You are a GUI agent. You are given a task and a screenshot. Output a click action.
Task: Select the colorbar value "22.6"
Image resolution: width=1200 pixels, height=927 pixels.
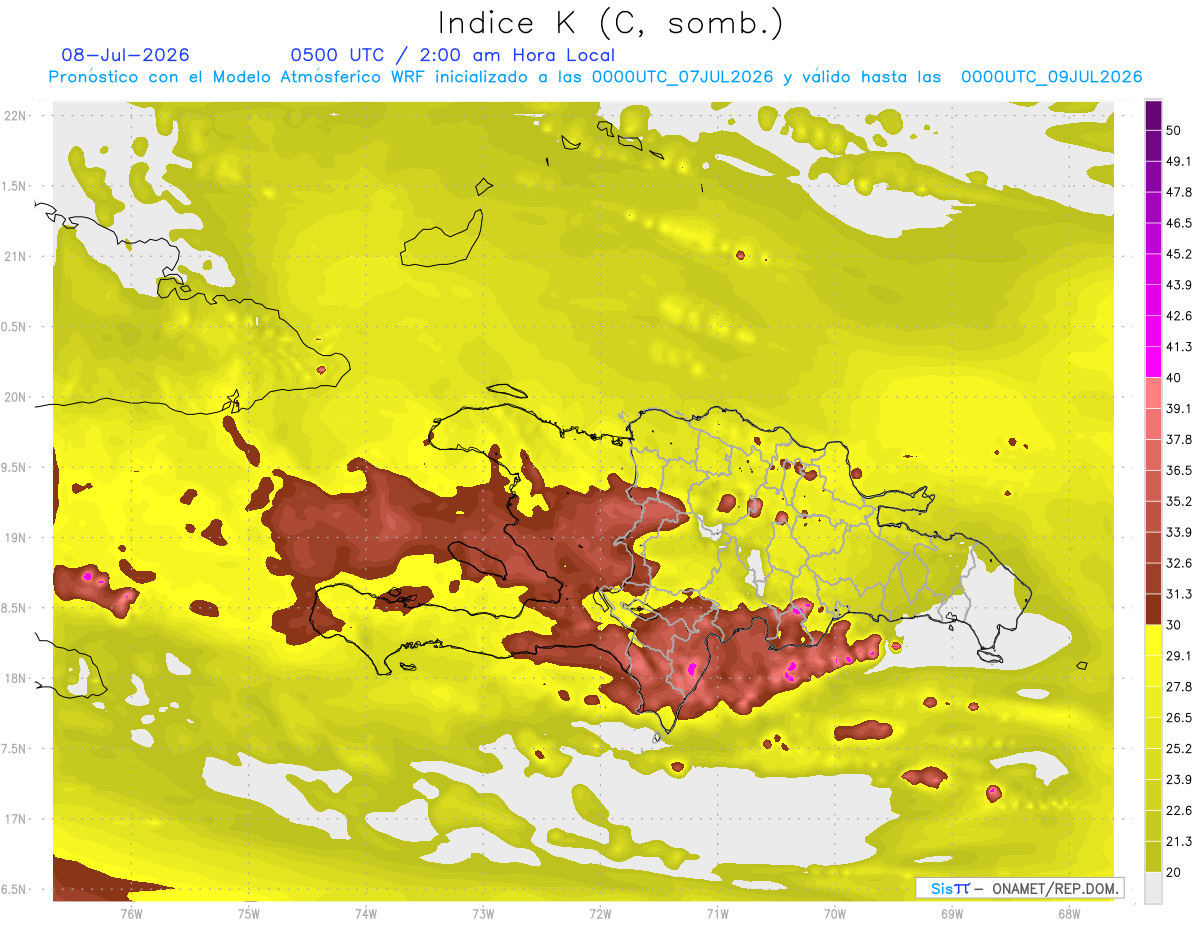tap(1179, 811)
